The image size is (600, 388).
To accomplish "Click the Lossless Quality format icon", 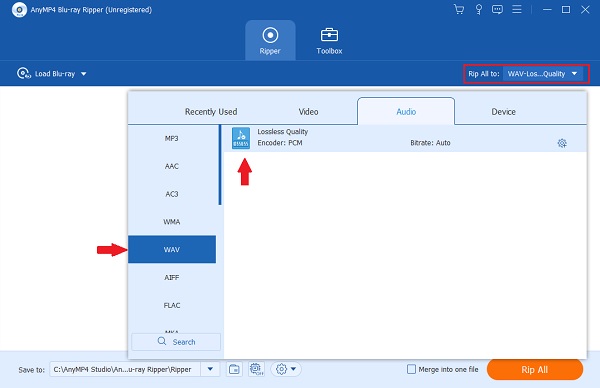I will [241, 138].
